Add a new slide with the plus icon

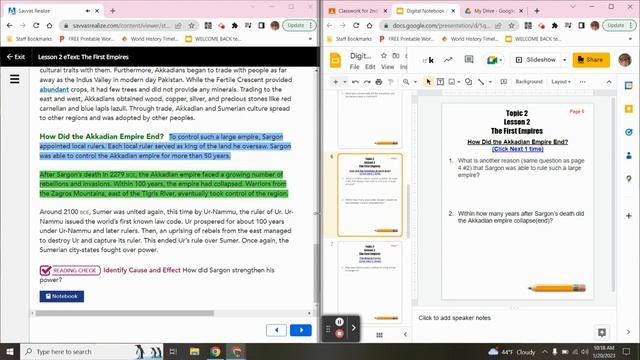[x=336, y=82]
